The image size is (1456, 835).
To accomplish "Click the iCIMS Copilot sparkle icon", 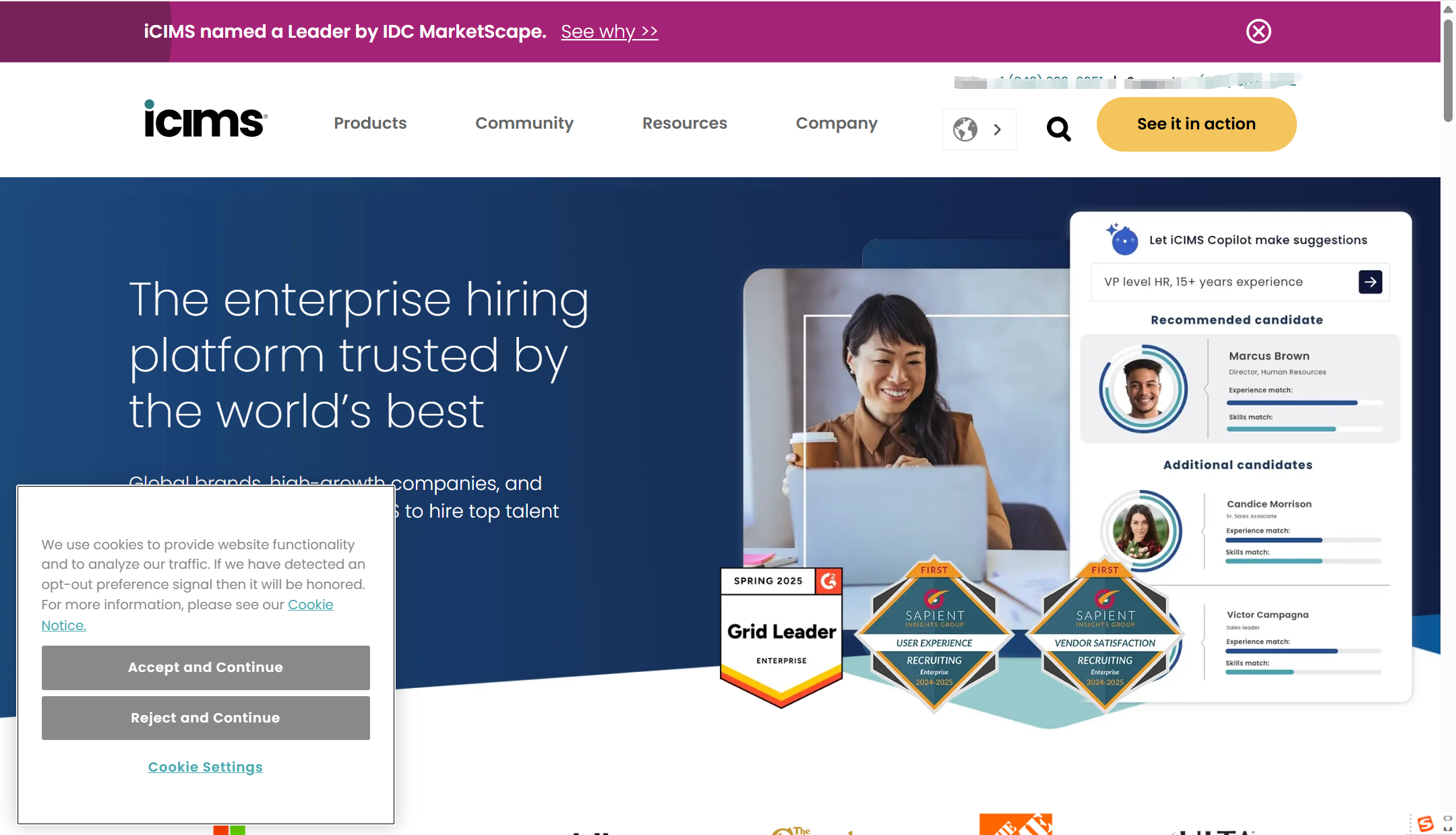I will click(x=1122, y=239).
